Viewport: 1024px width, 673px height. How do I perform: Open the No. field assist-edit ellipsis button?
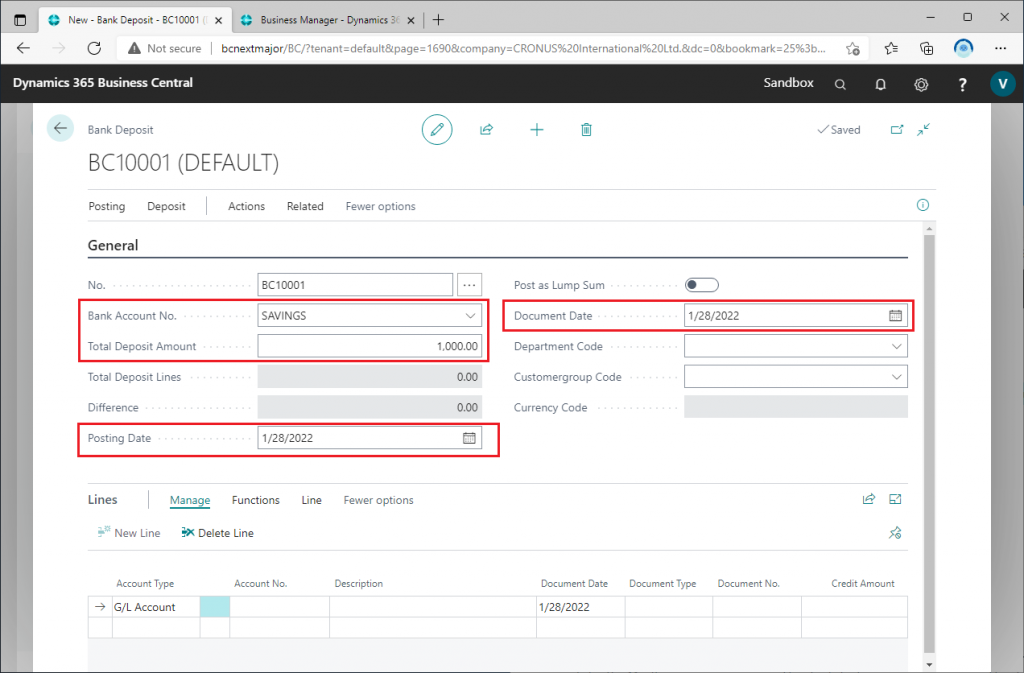469,285
